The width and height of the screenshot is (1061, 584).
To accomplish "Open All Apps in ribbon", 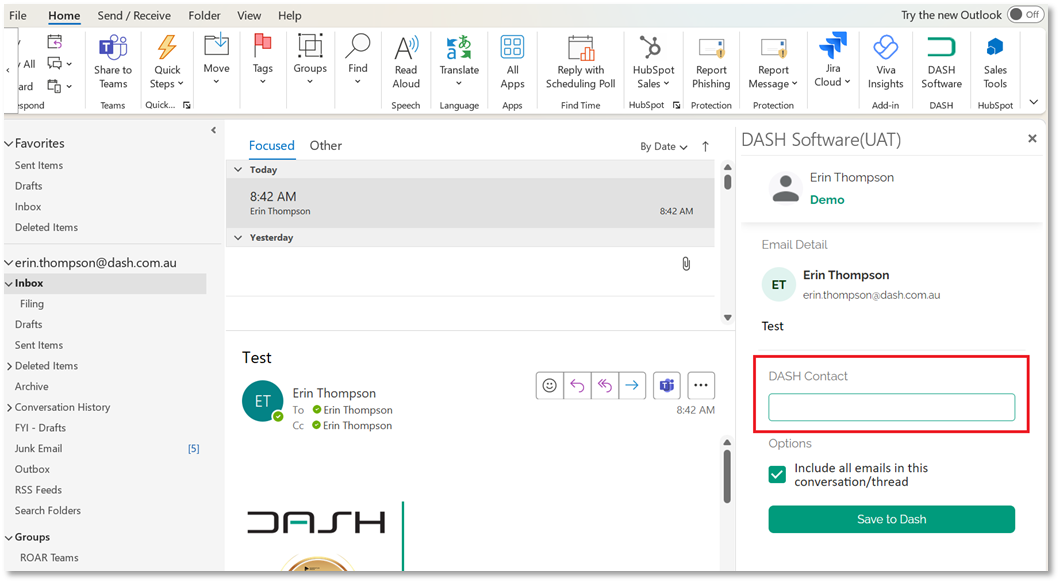I will (512, 62).
